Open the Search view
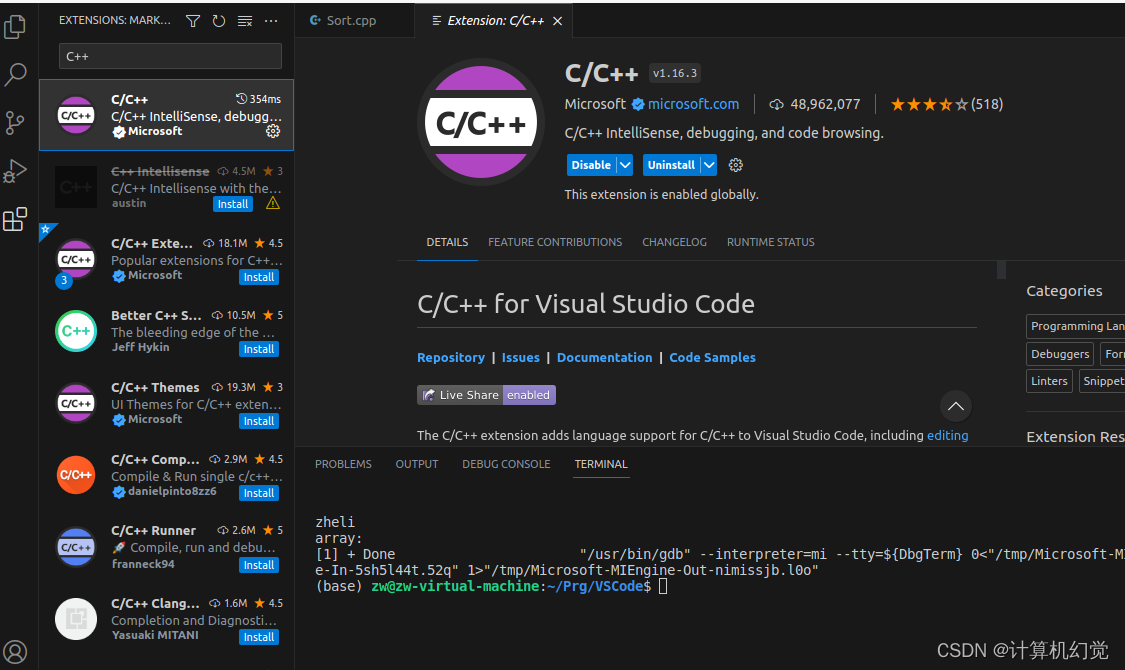The width and height of the screenshot is (1125, 670). [15, 74]
